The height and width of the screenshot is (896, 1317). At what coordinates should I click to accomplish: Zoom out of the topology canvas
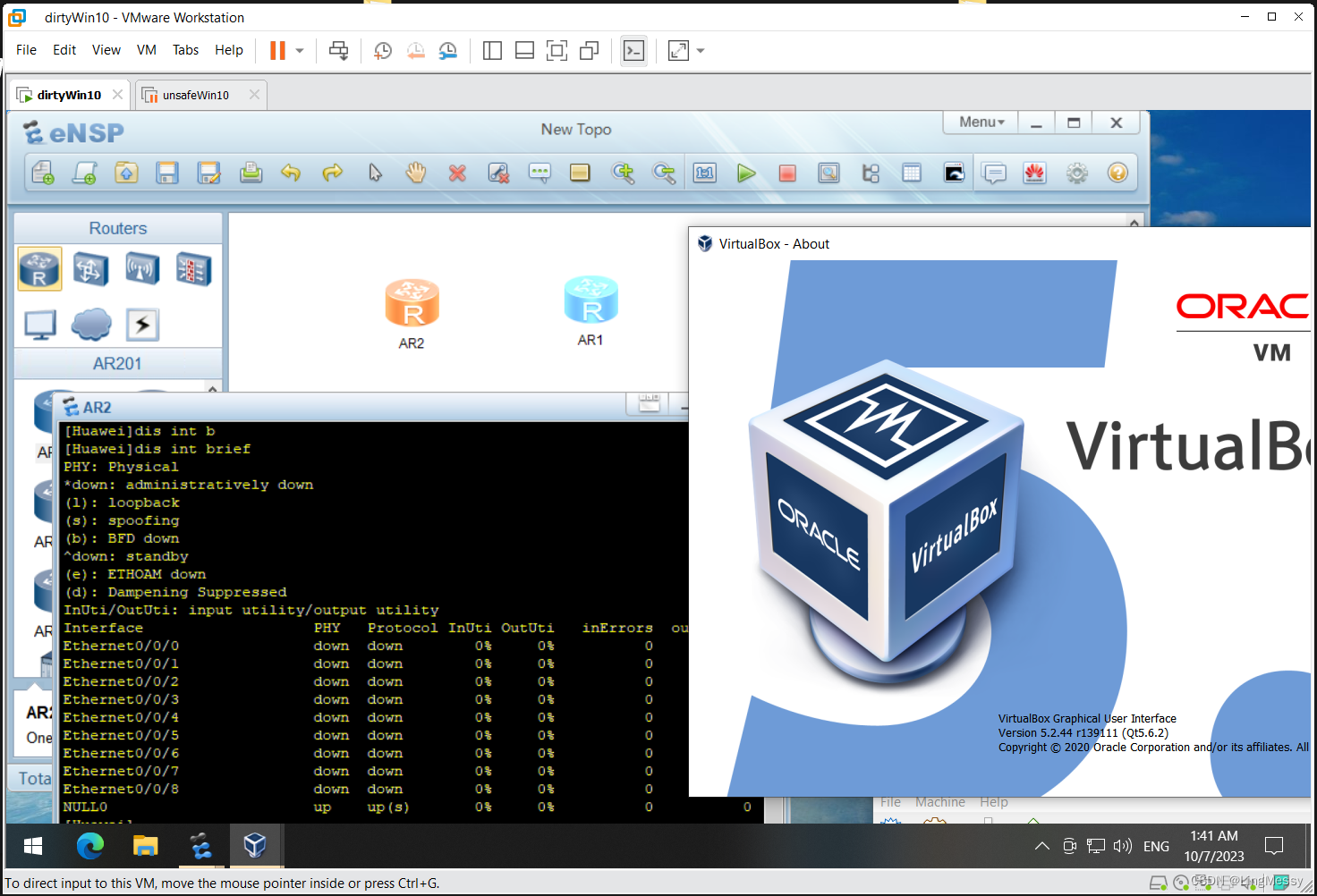click(x=664, y=173)
